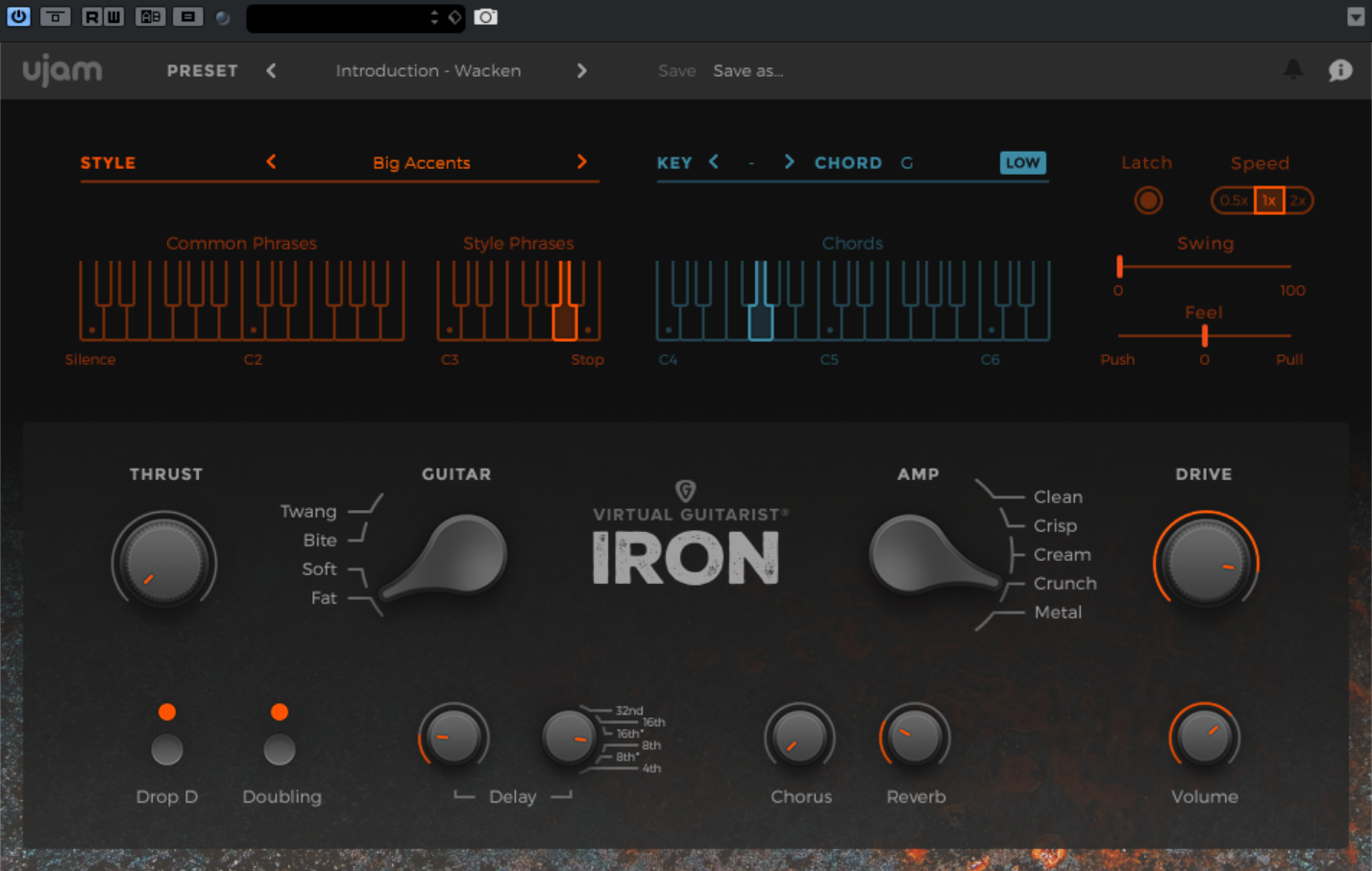Select Soft guitar character
The width and height of the screenshot is (1372, 871).
[x=319, y=569]
